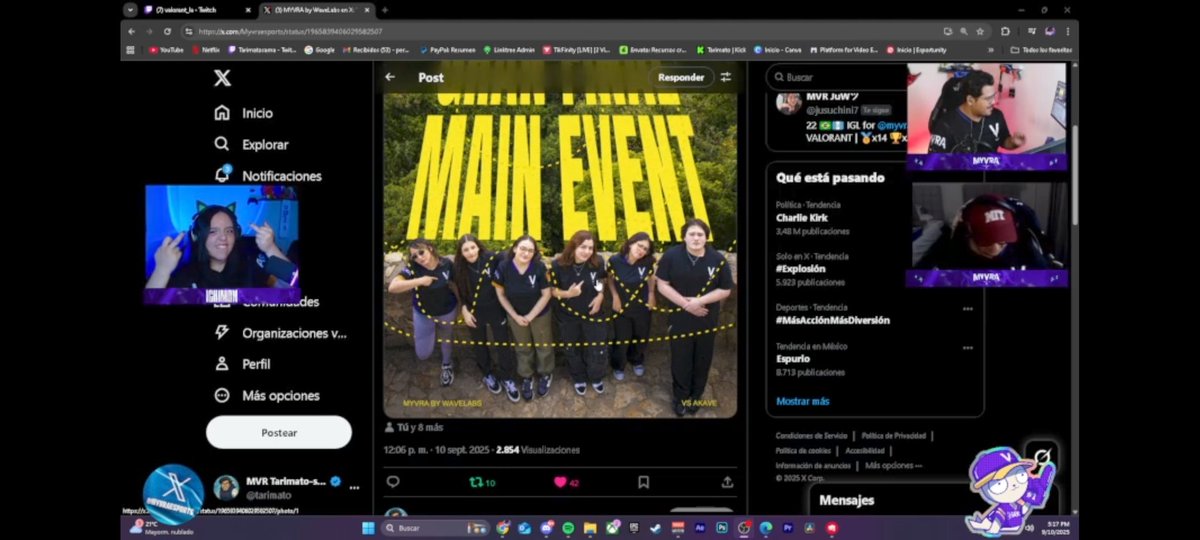Open Condiciones de Servicio link

811,435
